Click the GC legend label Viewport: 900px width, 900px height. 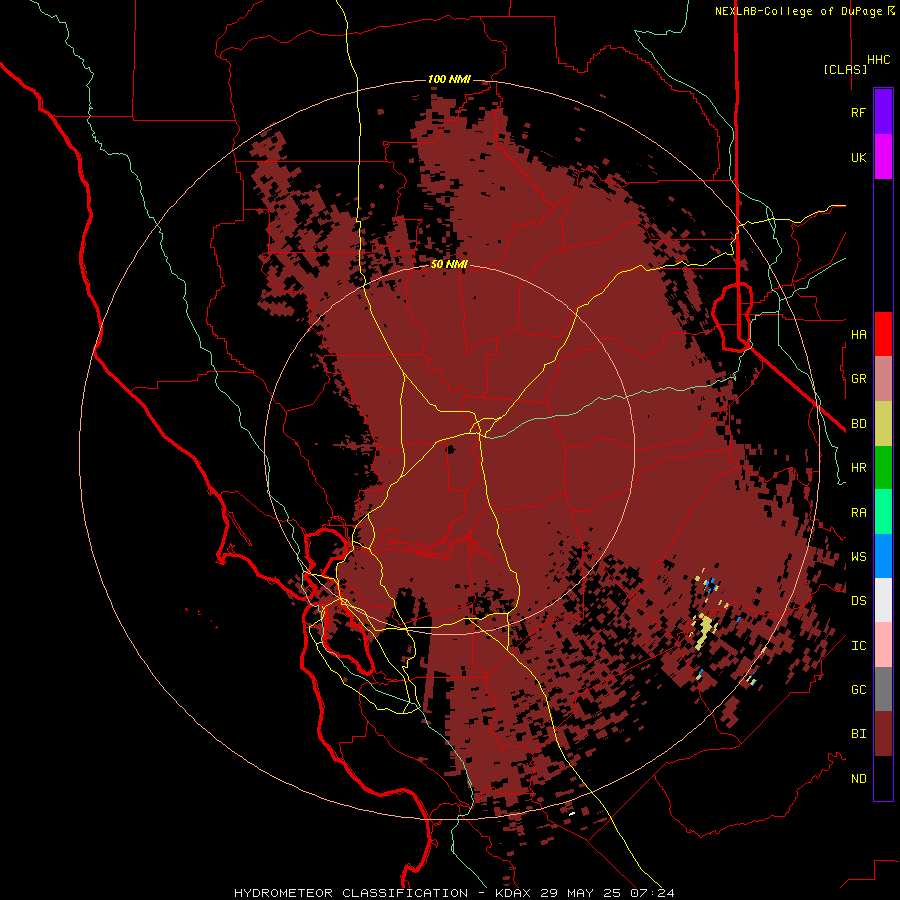point(858,689)
